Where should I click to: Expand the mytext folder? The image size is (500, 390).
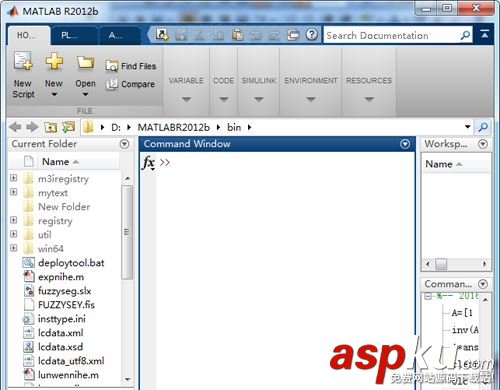coord(14,192)
